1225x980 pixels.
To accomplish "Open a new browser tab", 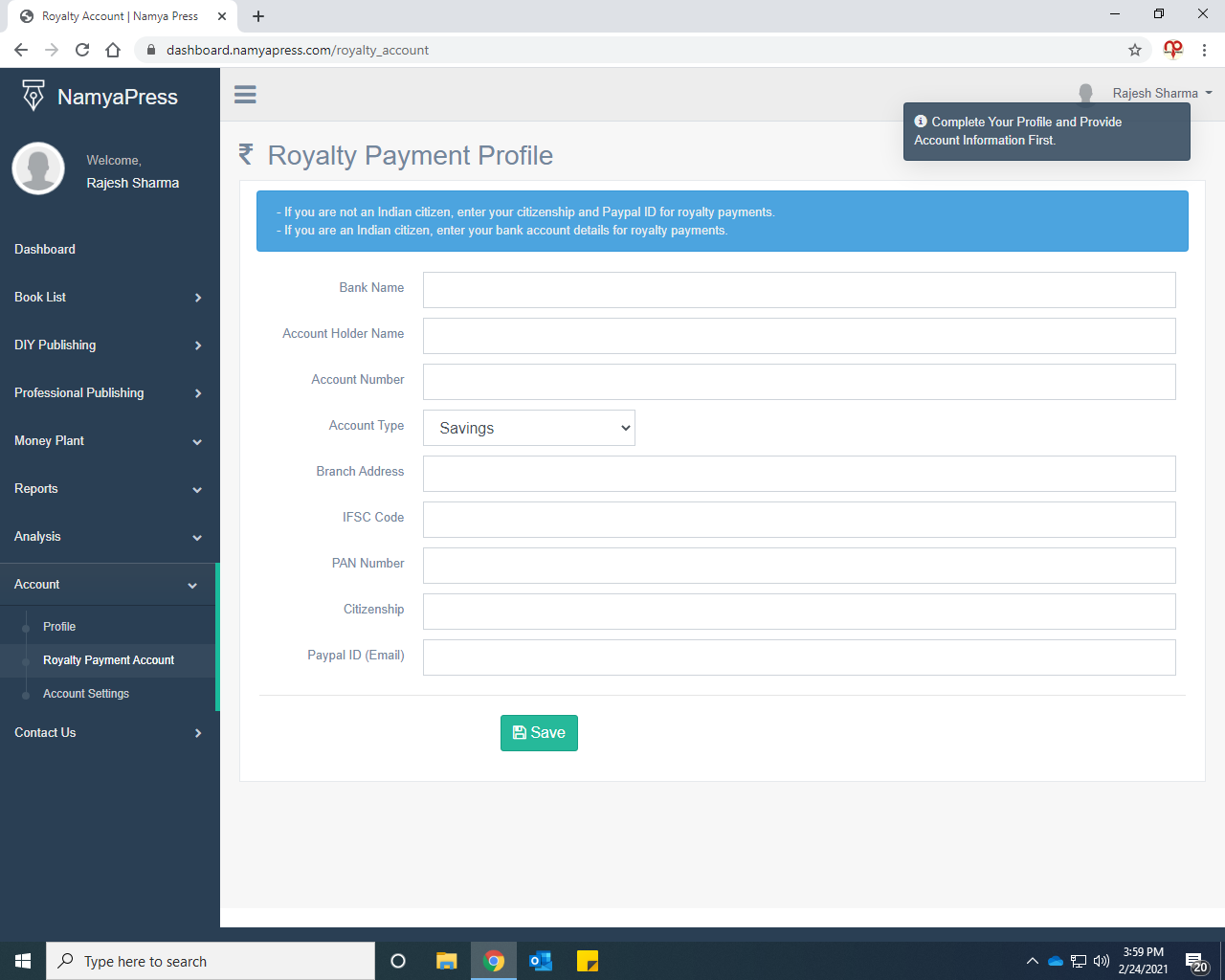I will pos(258,16).
